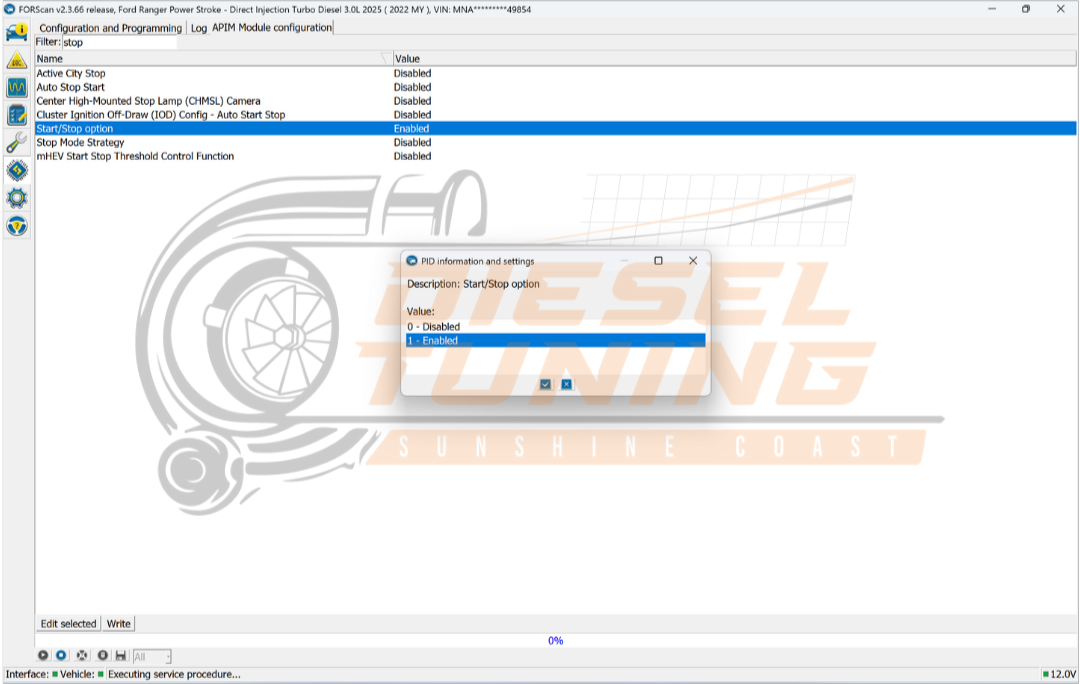Open the Vehicle information panel
The height and width of the screenshot is (684, 1080).
point(16,32)
